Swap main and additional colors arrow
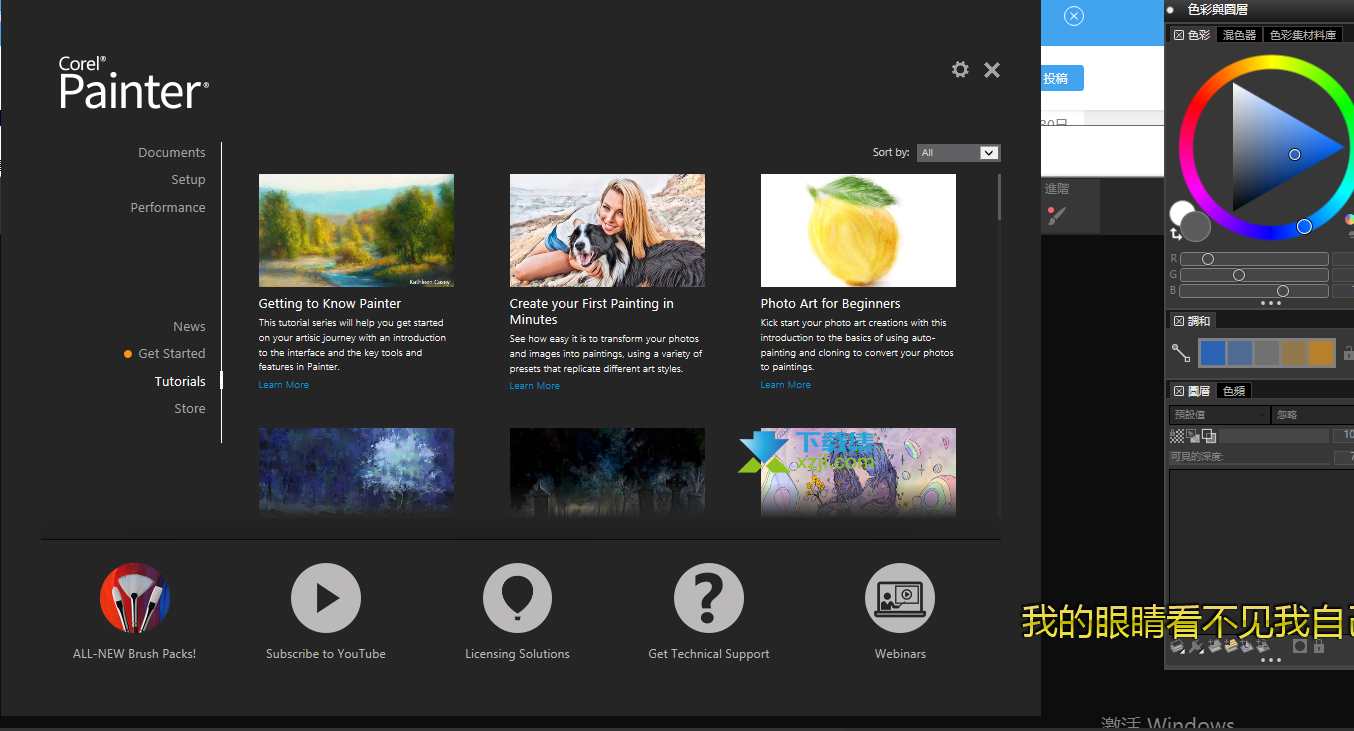This screenshot has width=1354, height=731. (x=1176, y=234)
